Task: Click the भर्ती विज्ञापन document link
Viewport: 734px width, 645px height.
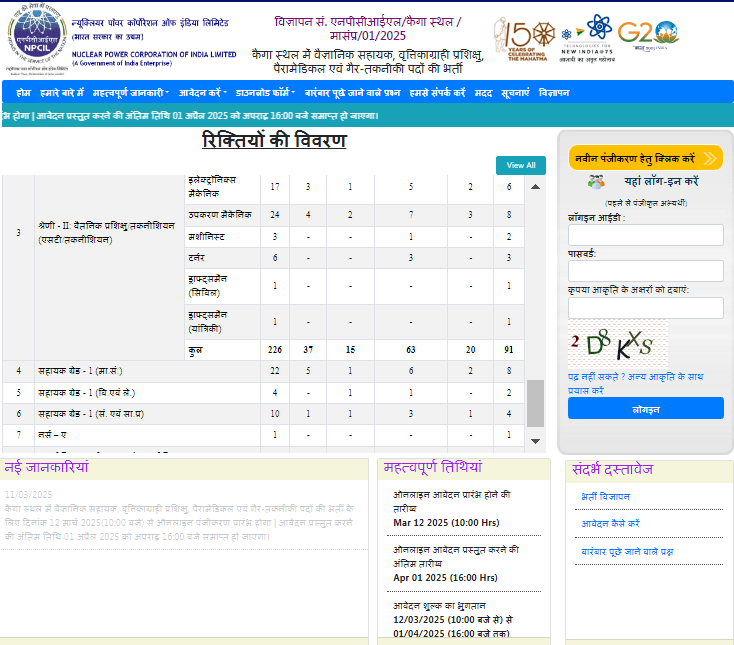Action: [605, 496]
